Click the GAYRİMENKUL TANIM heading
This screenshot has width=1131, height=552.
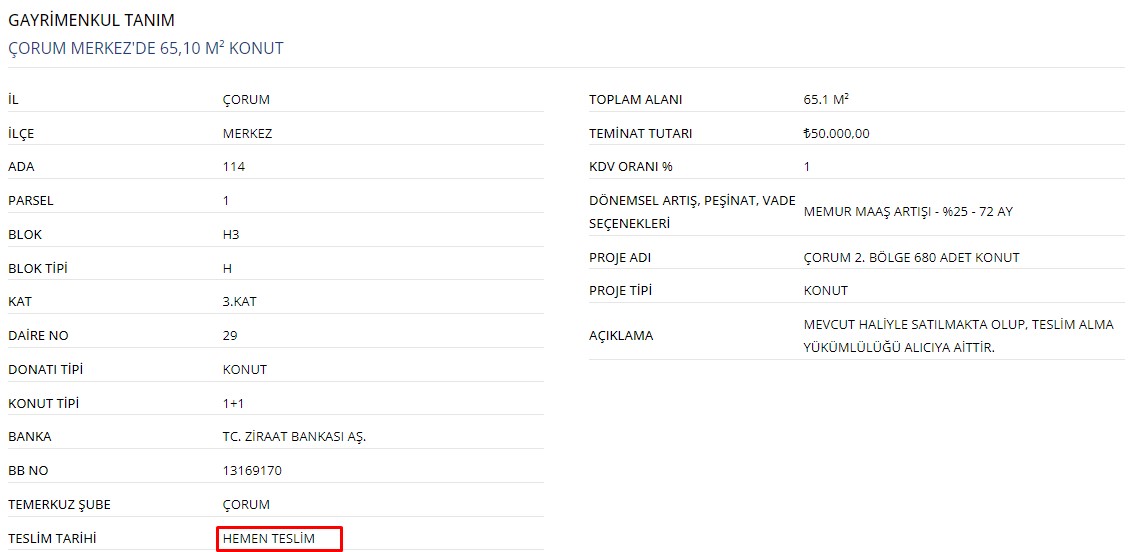[91, 20]
